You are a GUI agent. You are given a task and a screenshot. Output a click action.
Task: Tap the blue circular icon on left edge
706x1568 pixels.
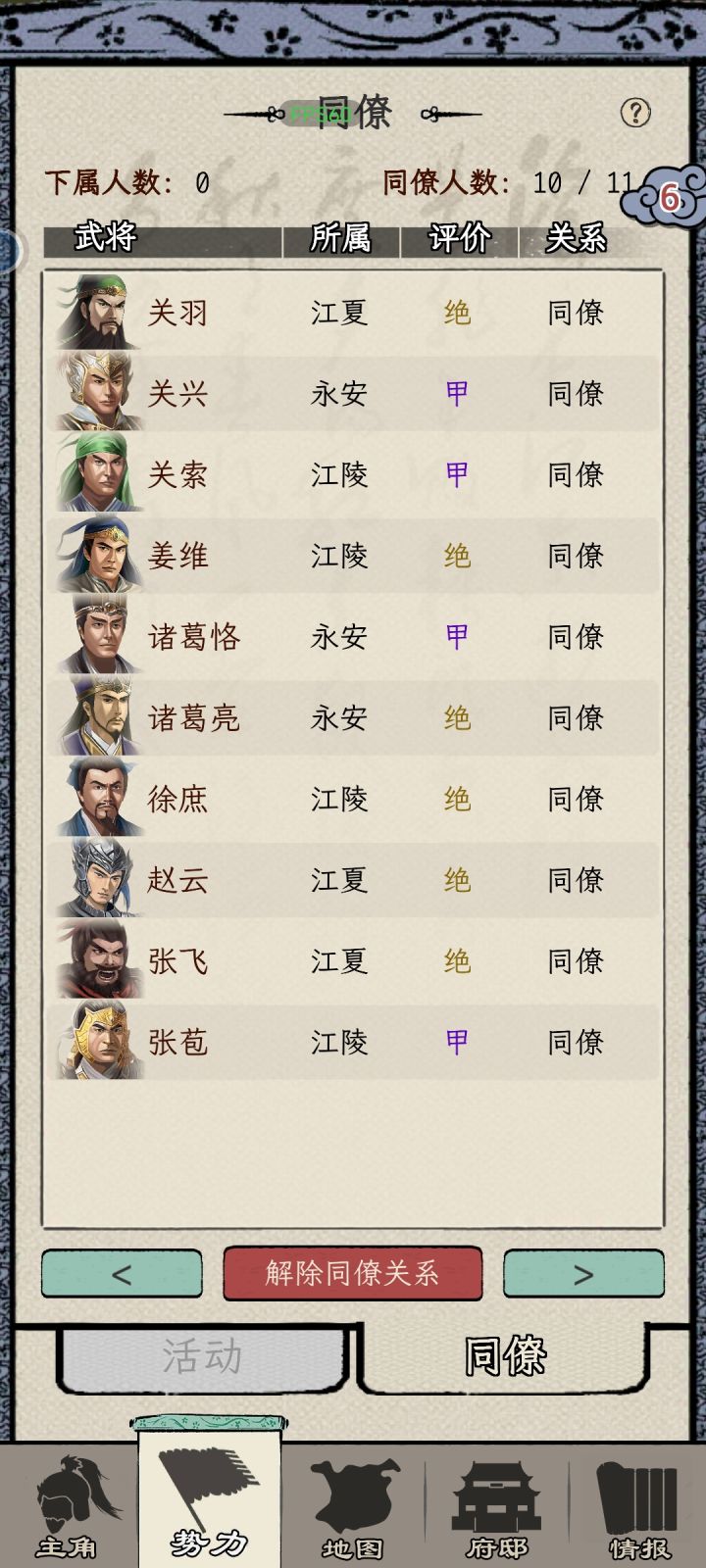[8, 252]
